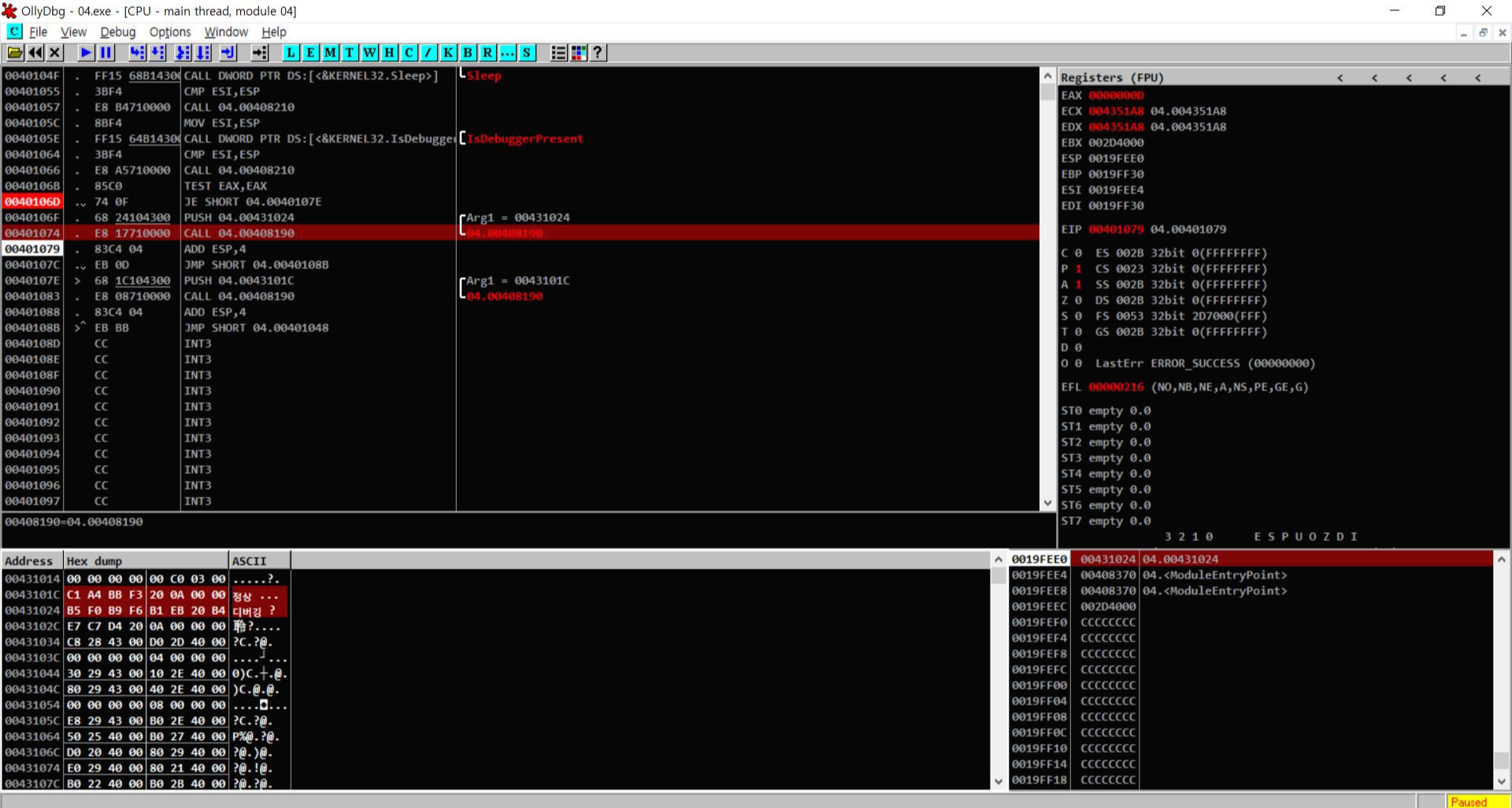Show the Source window (S)
Viewport: 1512px width, 808px height.
(x=527, y=53)
